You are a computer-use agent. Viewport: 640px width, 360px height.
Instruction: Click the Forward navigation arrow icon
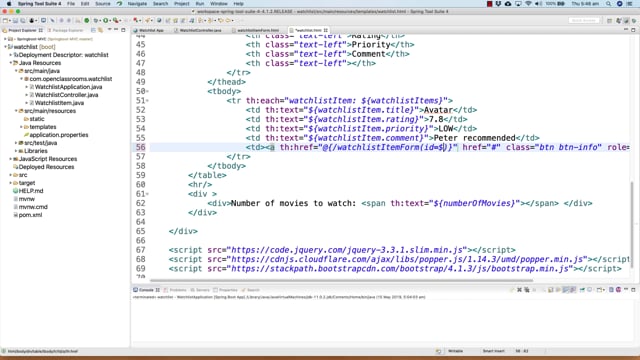coord(229,20)
